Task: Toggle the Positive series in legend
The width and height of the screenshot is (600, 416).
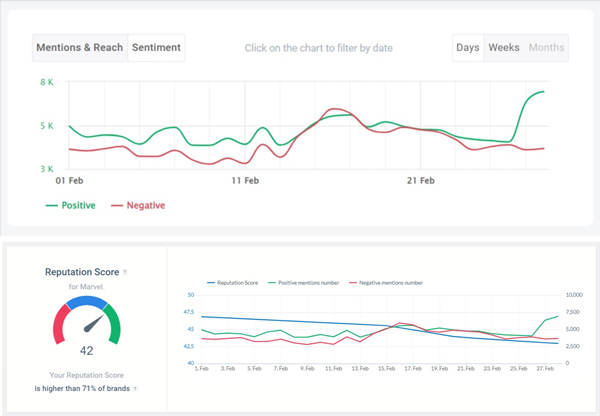Action: (x=70, y=206)
